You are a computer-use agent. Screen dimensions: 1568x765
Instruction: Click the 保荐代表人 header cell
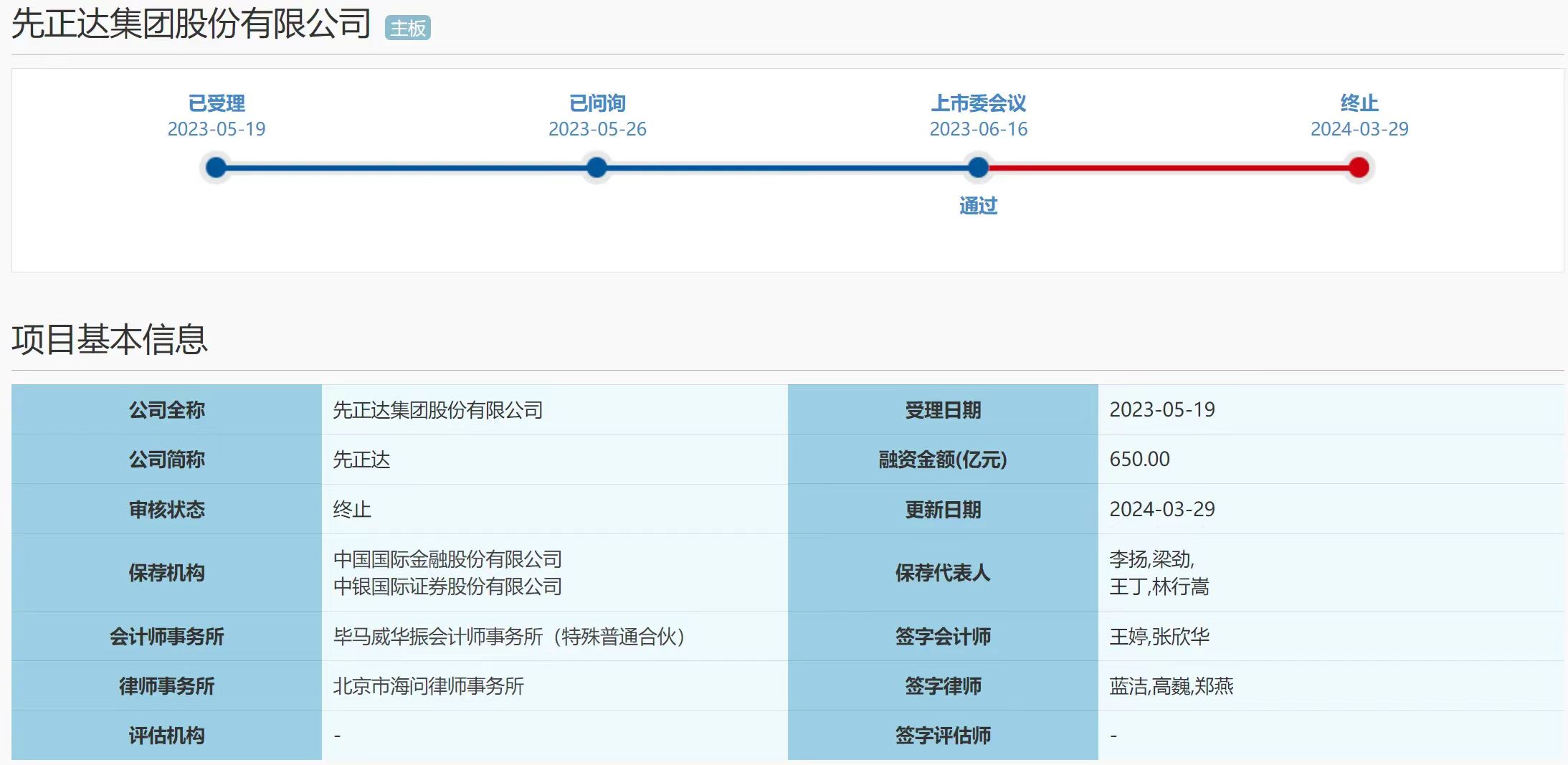pyautogui.click(x=943, y=572)
